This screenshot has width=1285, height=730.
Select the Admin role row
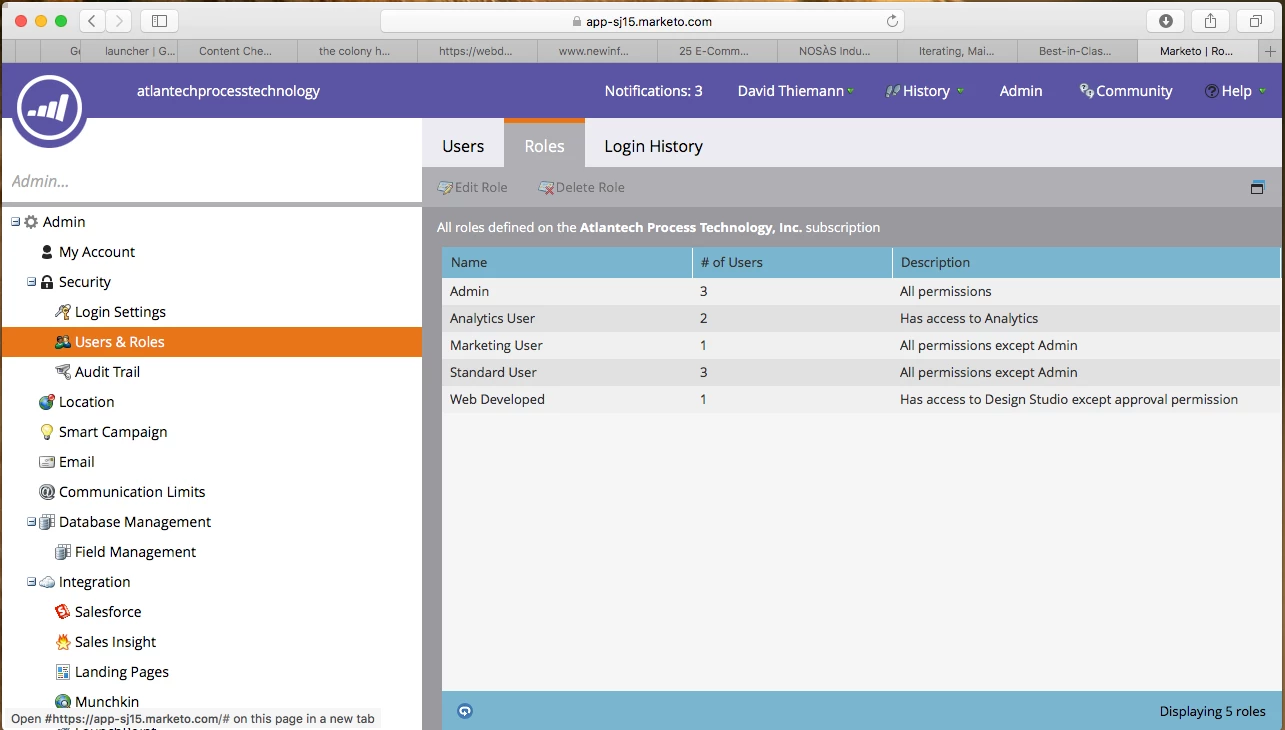tap(861, 291)
